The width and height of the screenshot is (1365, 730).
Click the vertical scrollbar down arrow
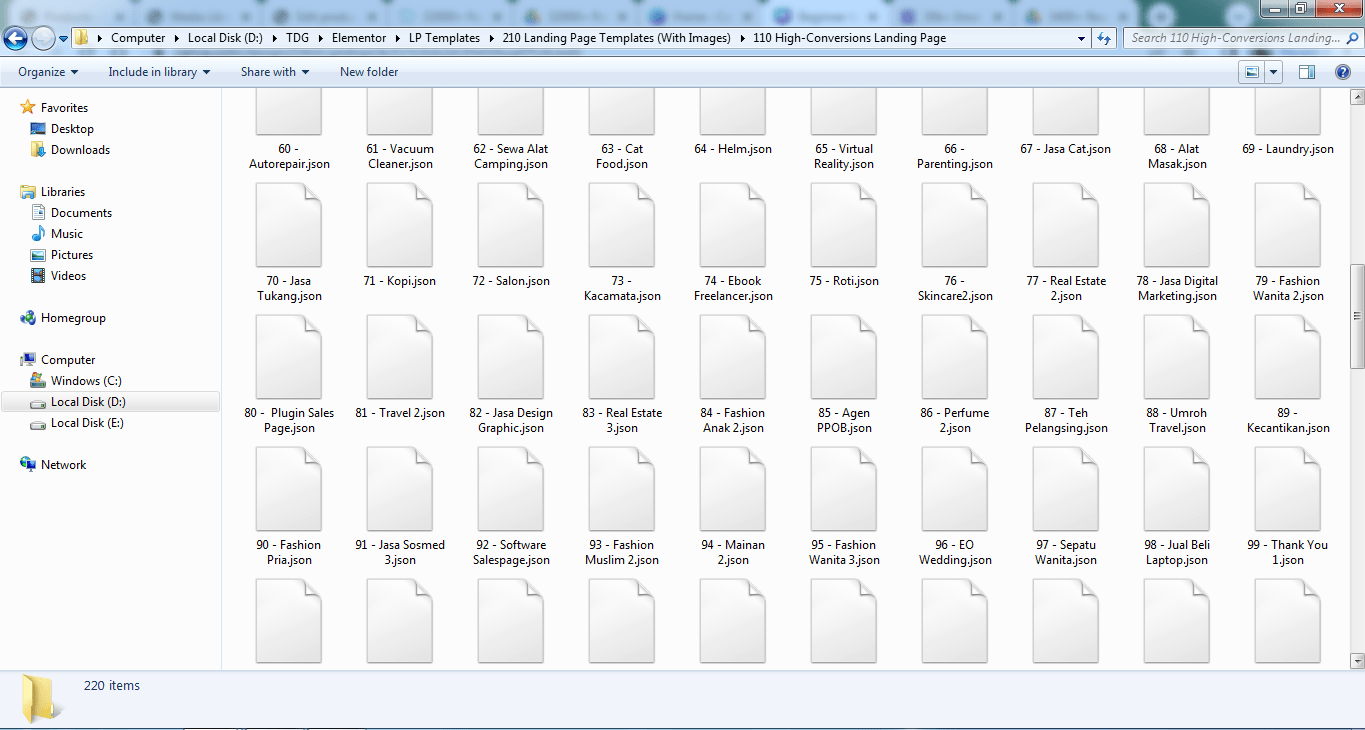point(1357,661)
